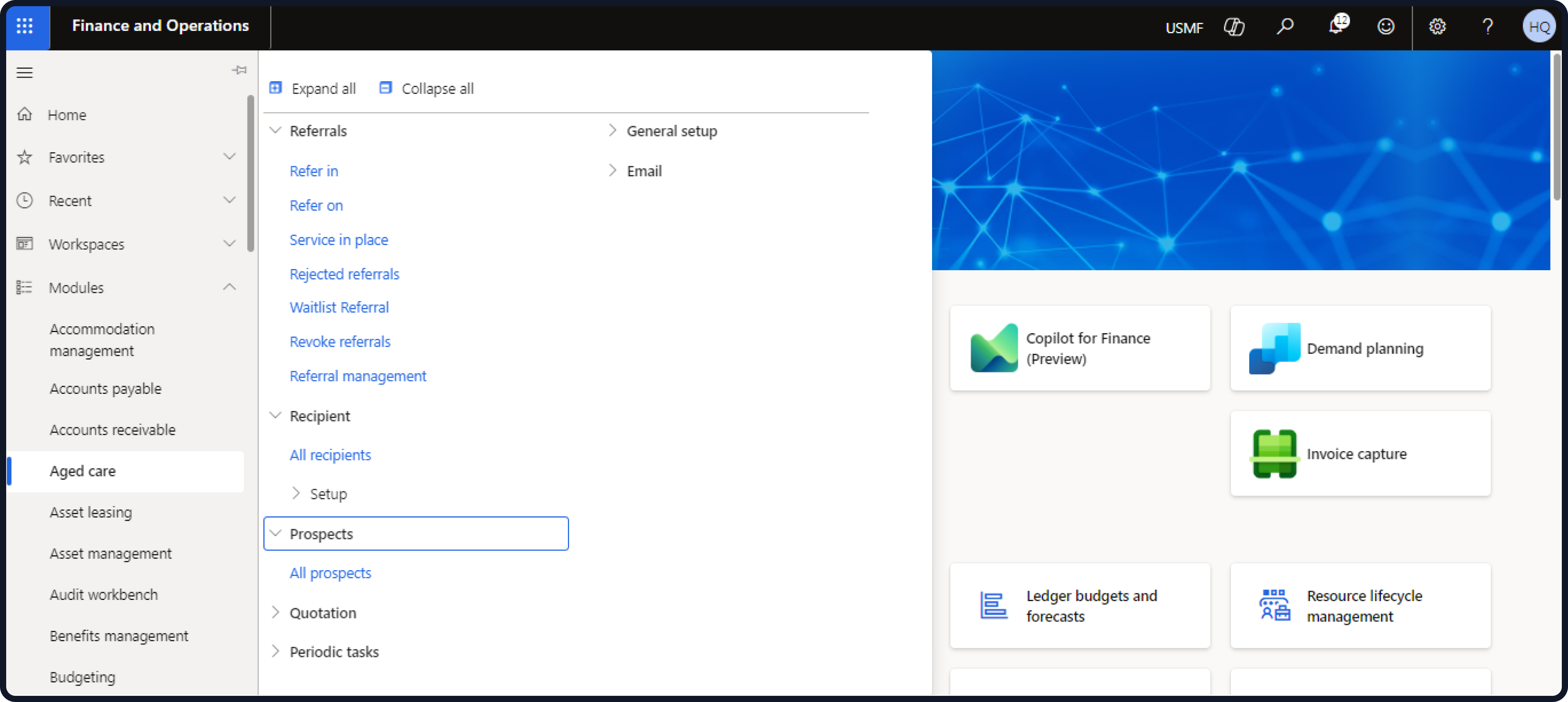Open Resource lifecycle management tile icon
1568x702 pixels.
1274,605
